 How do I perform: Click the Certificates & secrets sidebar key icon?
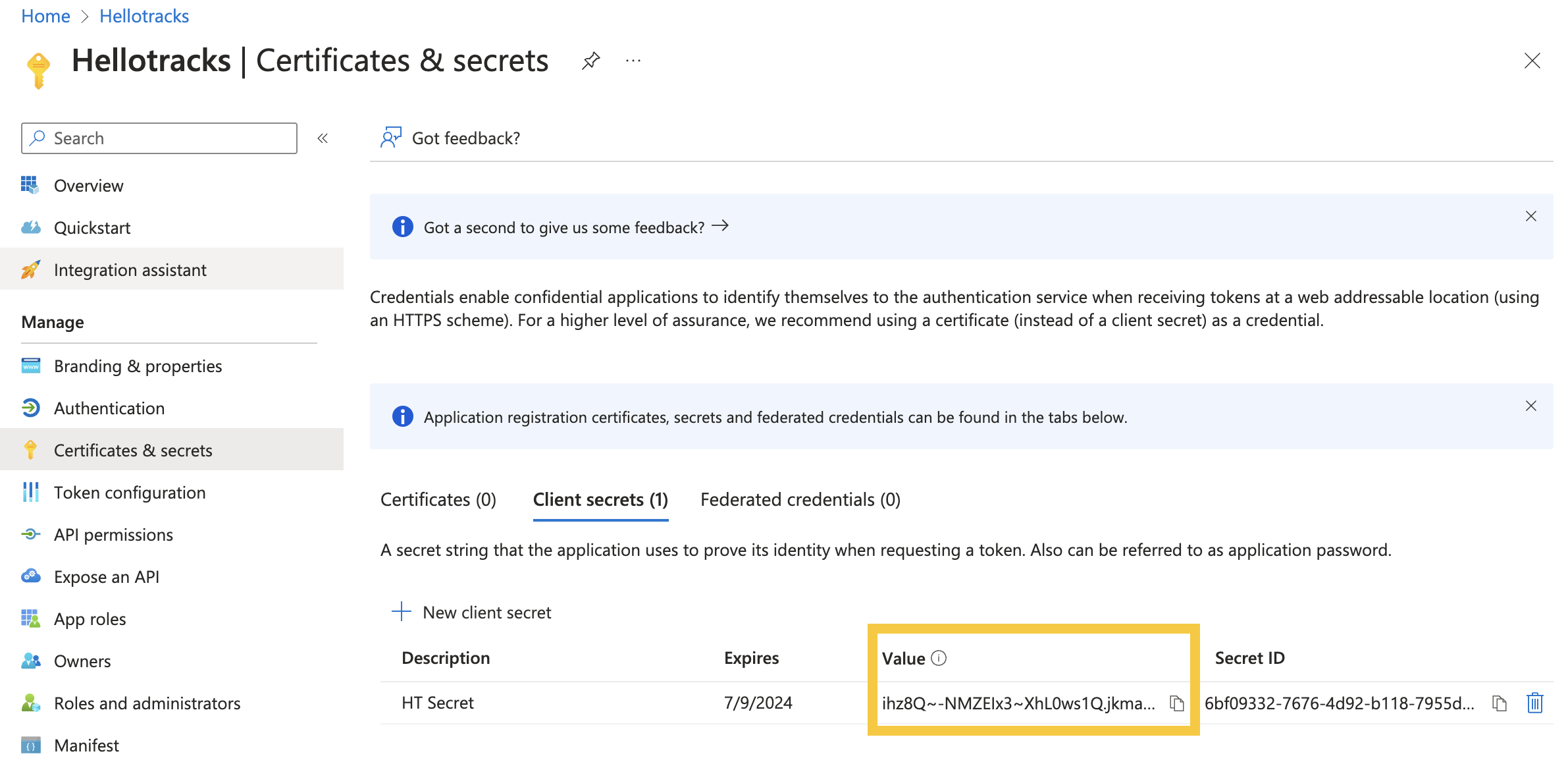click(30, 450)
